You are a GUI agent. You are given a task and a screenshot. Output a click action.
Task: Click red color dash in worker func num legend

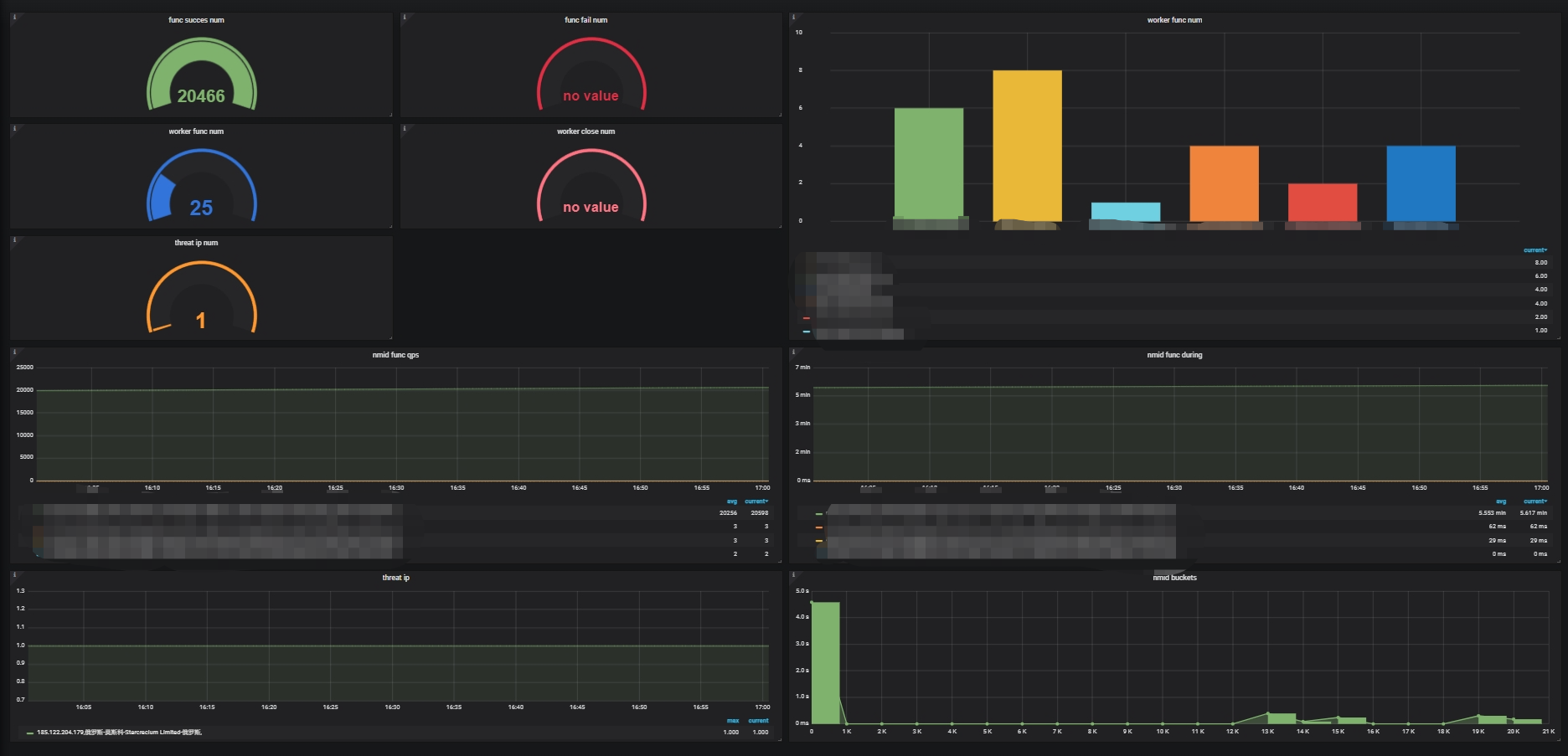(807, 318)
